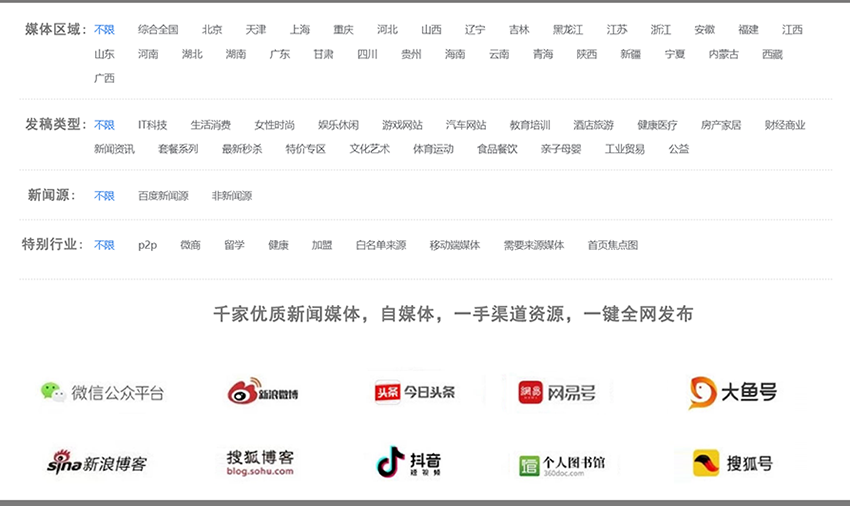Filter article type by IT科技
The width and height of the screenshot is (850, 506).
click(152, 125)
